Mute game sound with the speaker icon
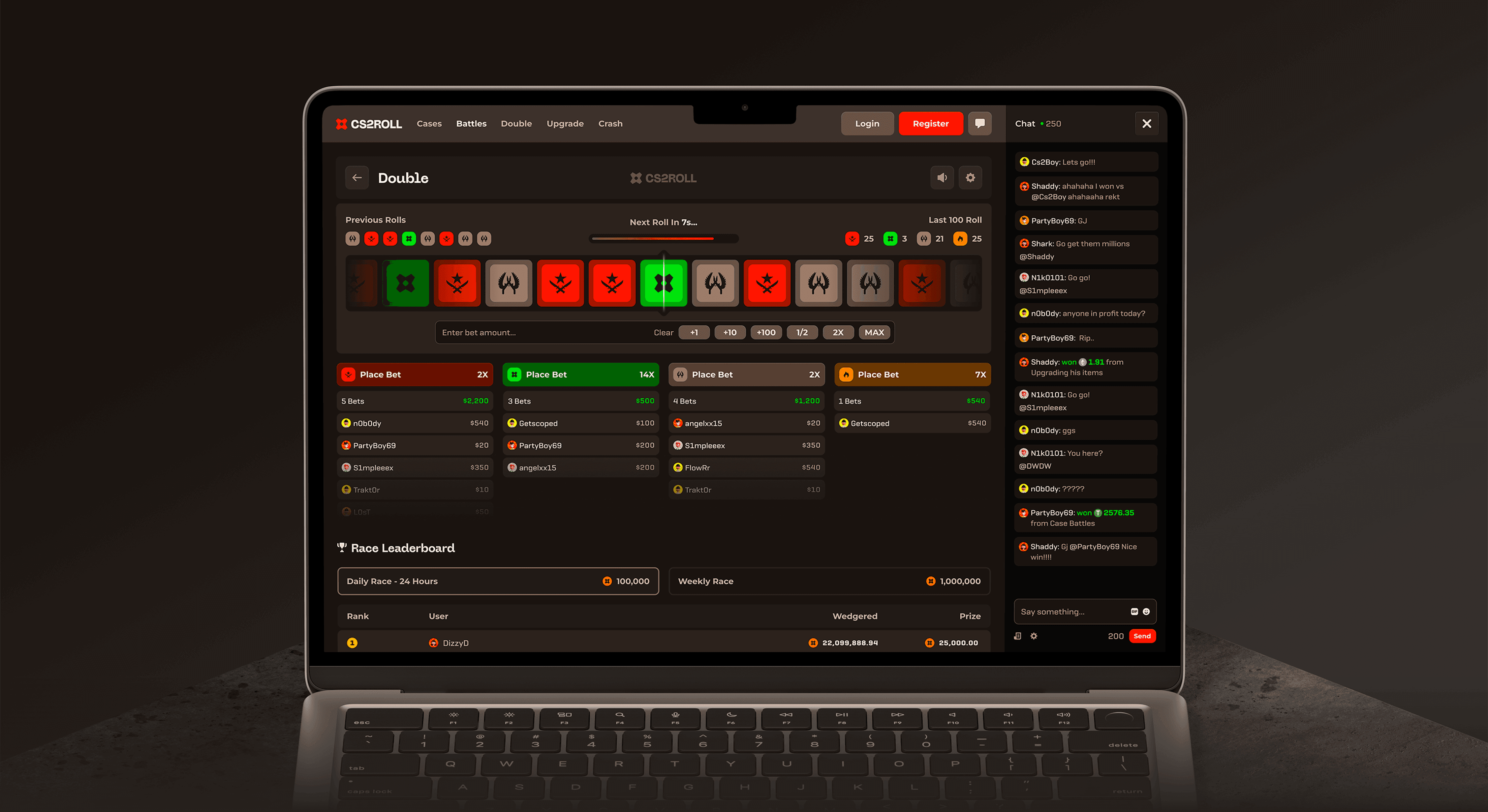 (942, 178)
